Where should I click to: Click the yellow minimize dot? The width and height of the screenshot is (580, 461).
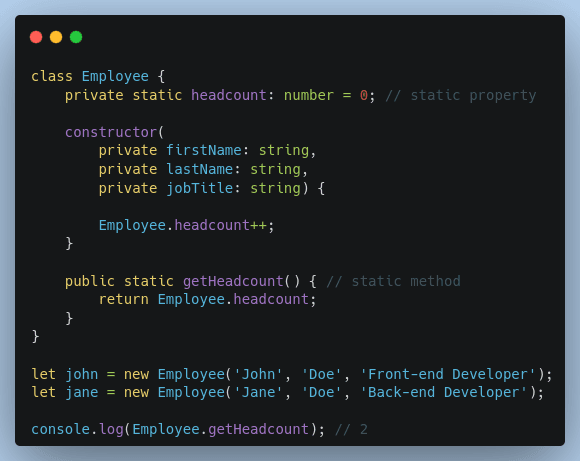56,37
